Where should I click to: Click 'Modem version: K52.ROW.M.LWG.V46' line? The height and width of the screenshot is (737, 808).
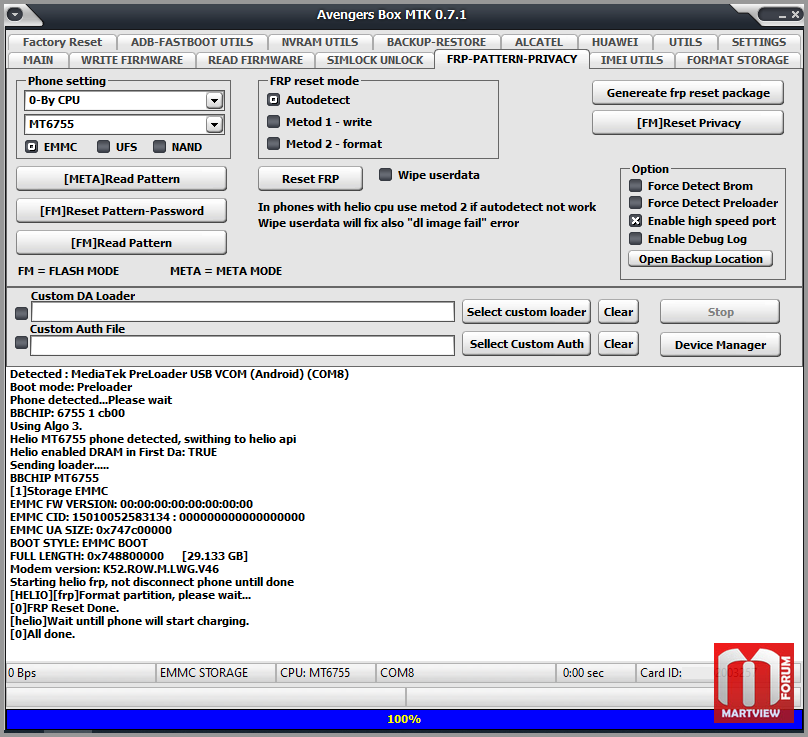point(114,570)
